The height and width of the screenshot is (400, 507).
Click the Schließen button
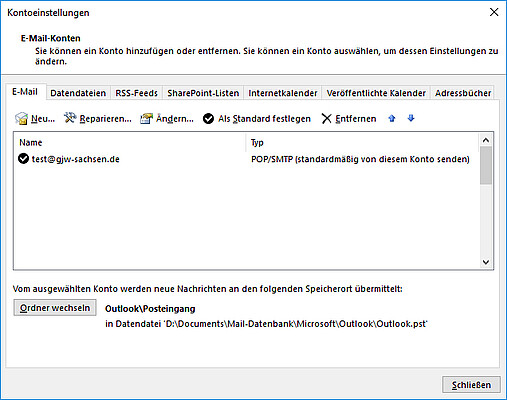click(471, 385)
